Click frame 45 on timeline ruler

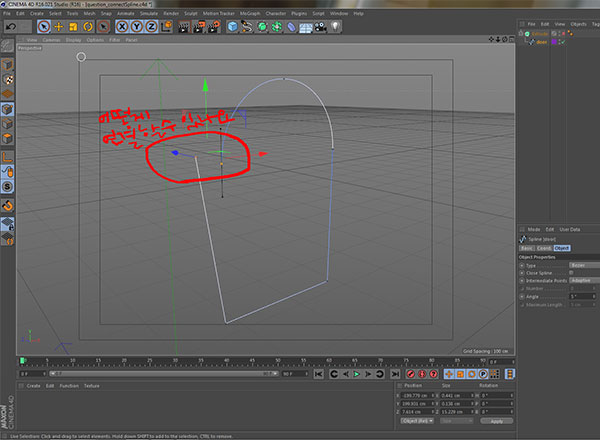(x=252, y=361)
